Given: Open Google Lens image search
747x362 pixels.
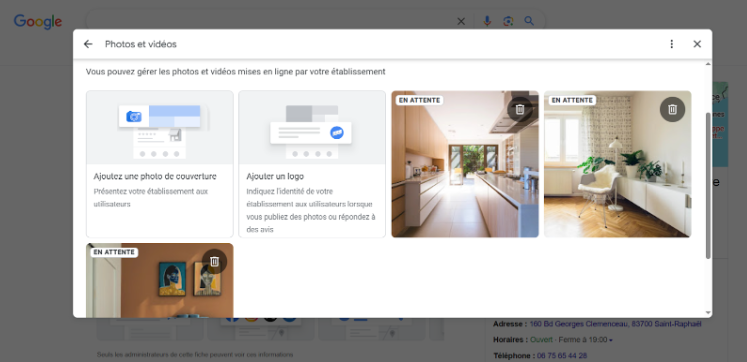Looking at the screenshot, I should tap(508, 21).
